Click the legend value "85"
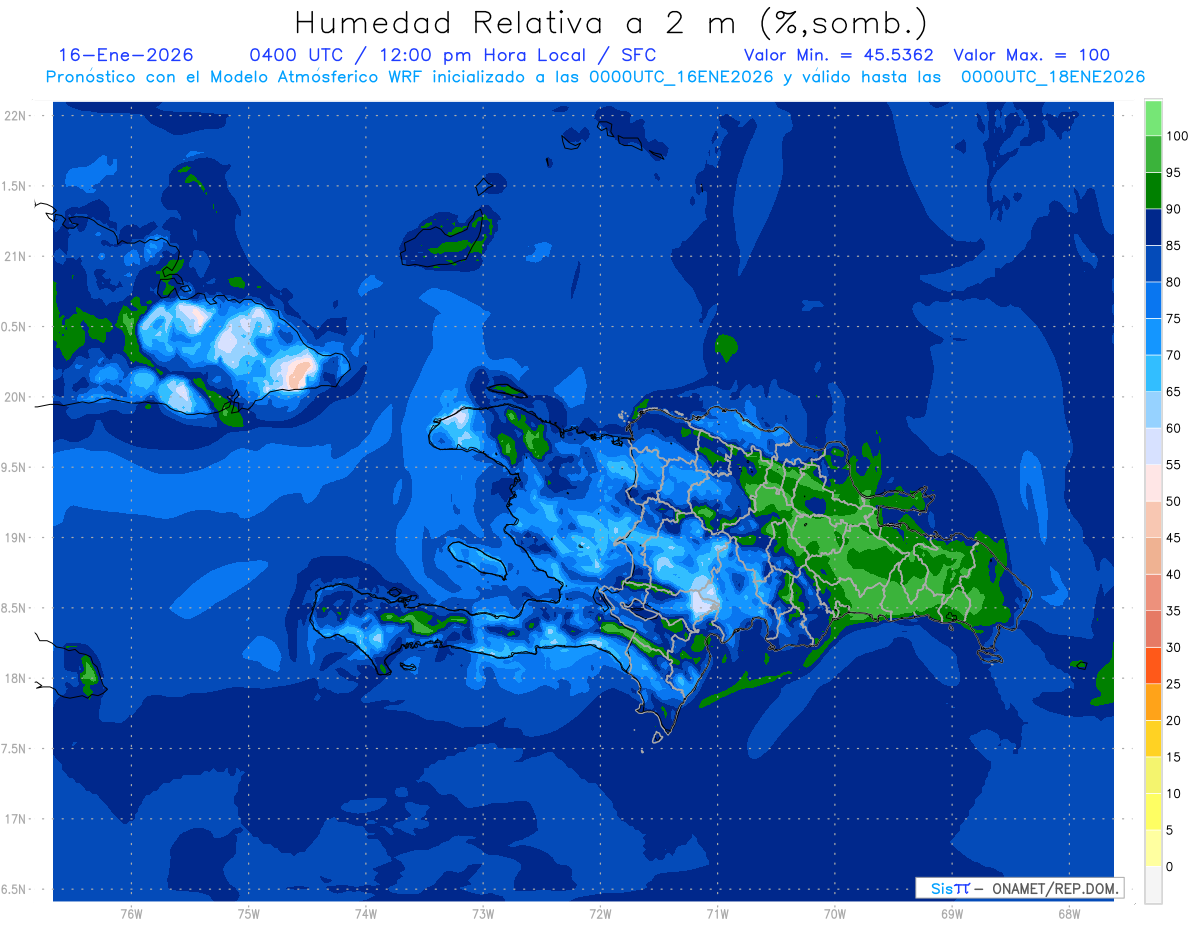This screenshot has width=1200, height=927. click(x=1173, y=245)
